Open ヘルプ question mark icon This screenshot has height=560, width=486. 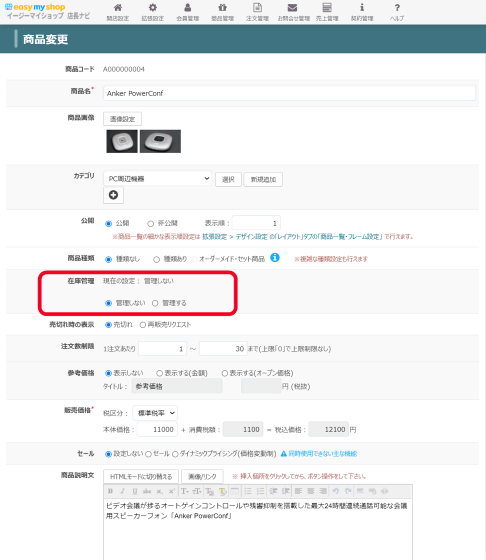pos(397,8)
